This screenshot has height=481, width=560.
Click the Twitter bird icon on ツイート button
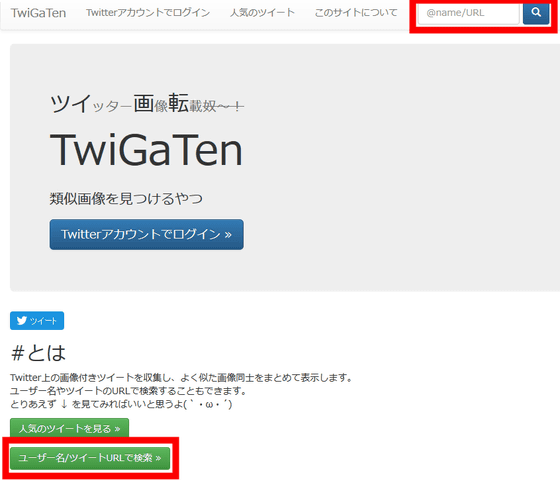(22, 321)
